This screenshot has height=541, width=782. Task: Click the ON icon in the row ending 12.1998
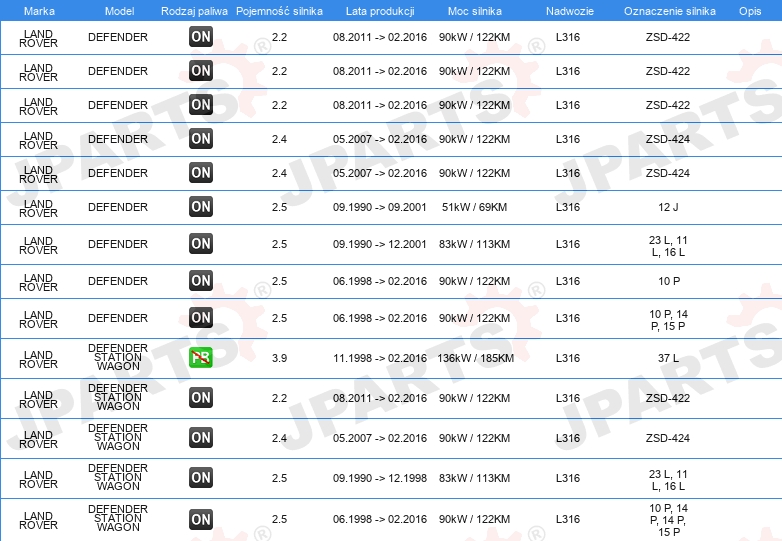(201, 478)
